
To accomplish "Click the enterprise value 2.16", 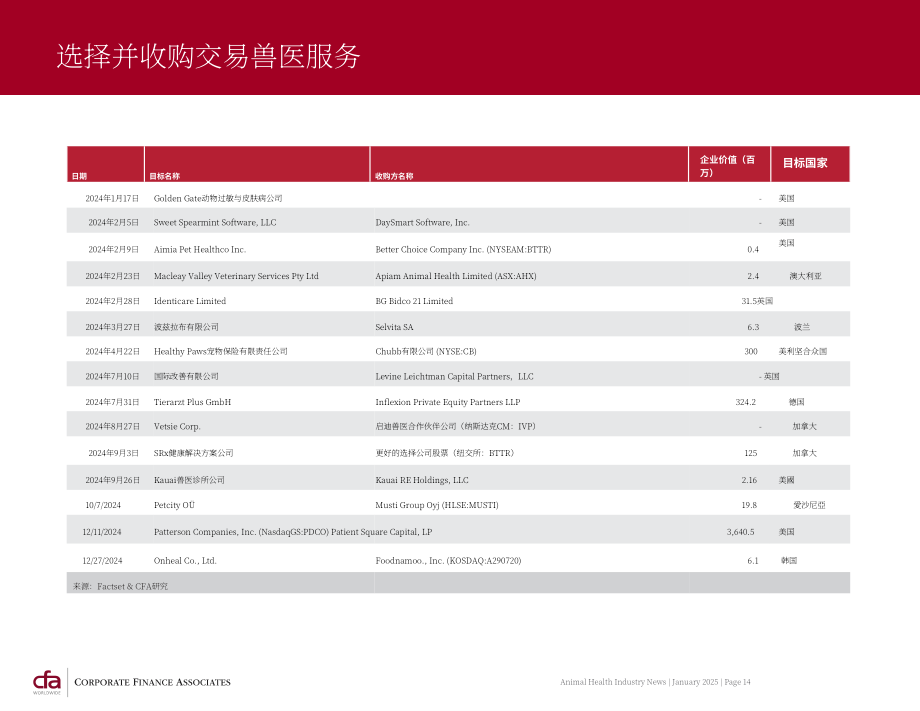I will [749, 480].
